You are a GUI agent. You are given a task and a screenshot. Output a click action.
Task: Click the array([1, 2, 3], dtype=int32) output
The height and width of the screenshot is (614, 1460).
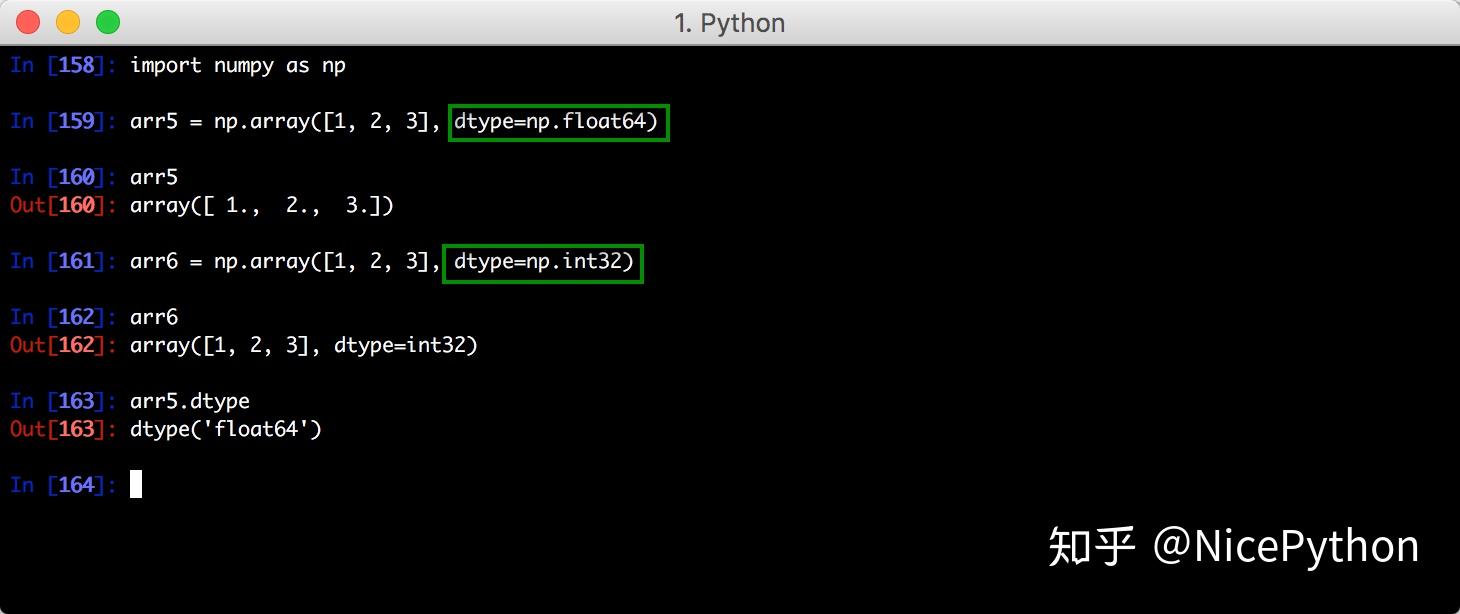coord(304,346)
